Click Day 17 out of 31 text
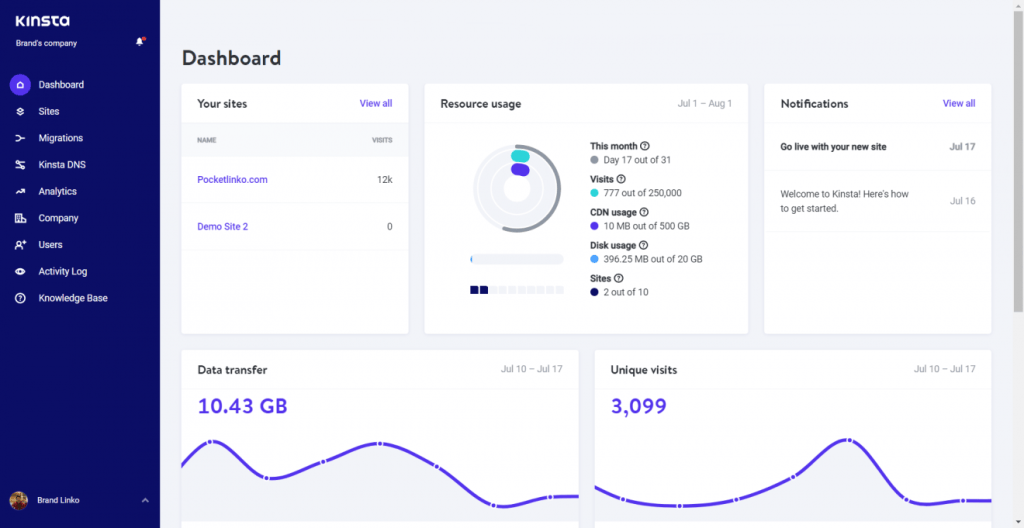This screenshot has height=528, width=1024. [637, 160]
